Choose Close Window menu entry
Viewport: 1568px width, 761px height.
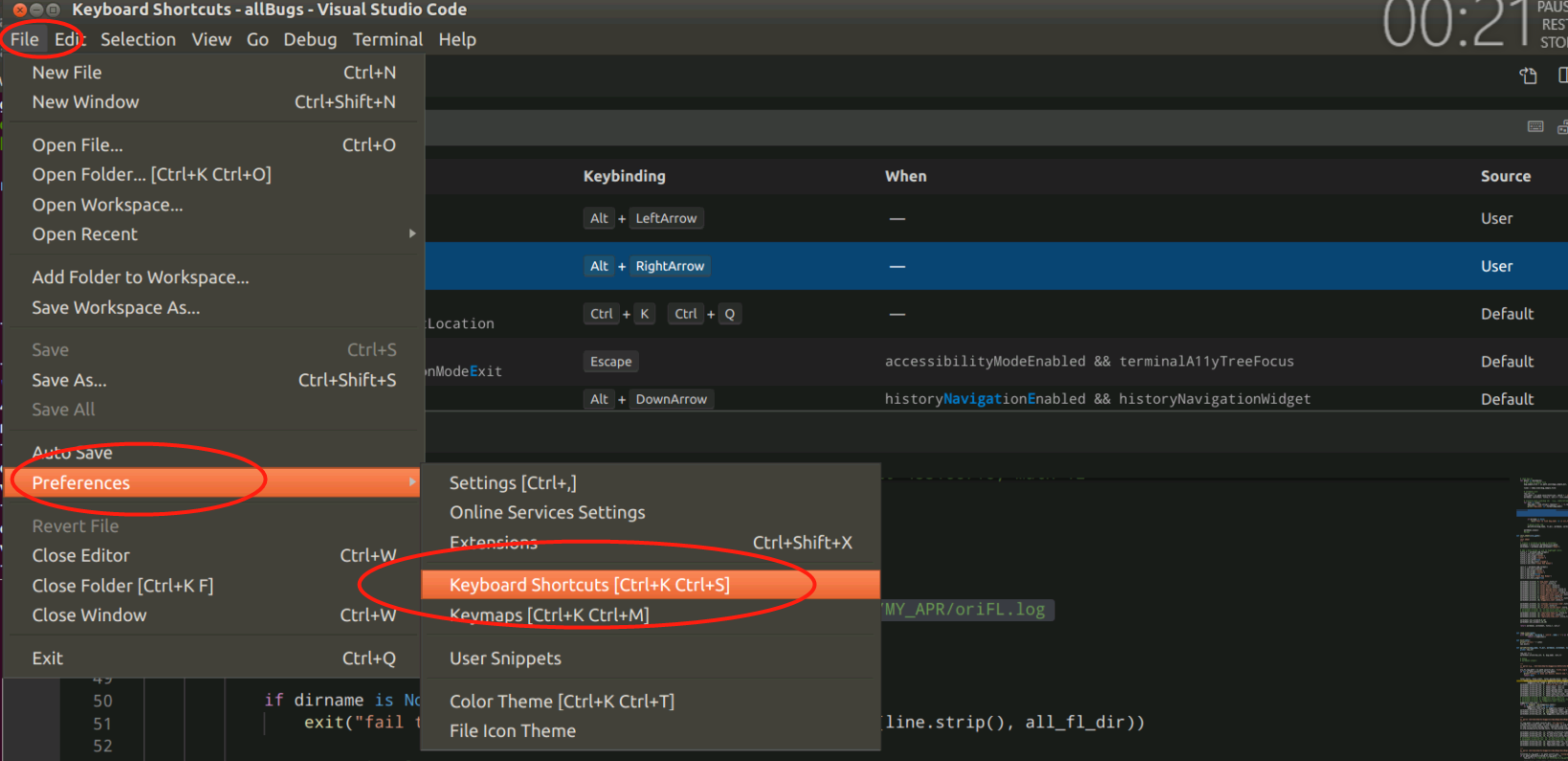[x=214, y=616]
